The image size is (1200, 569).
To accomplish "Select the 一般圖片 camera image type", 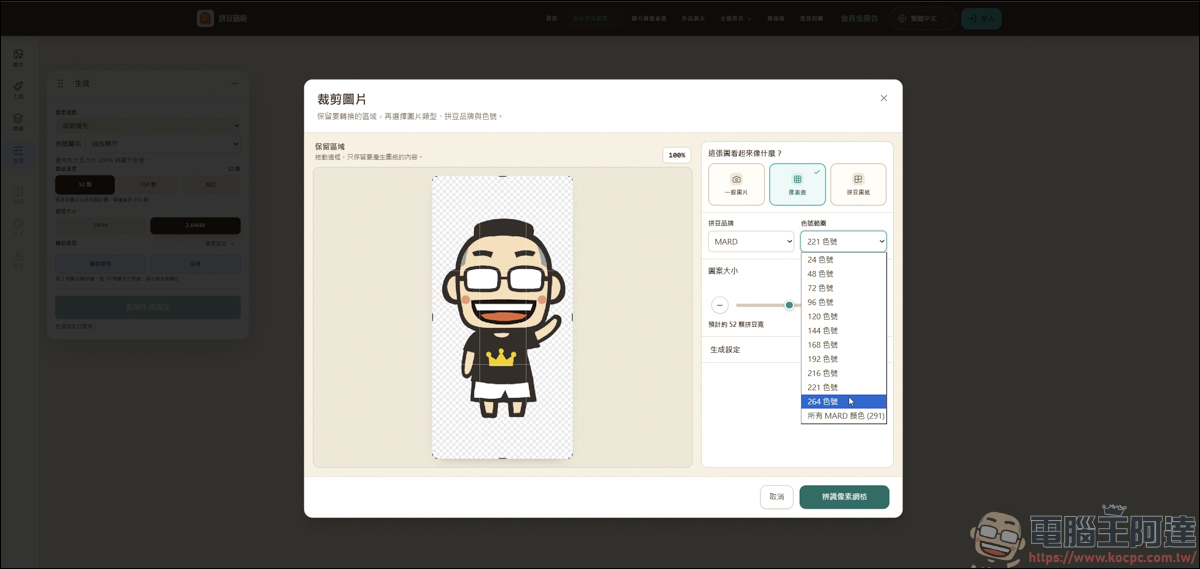I will coord(736,184).
